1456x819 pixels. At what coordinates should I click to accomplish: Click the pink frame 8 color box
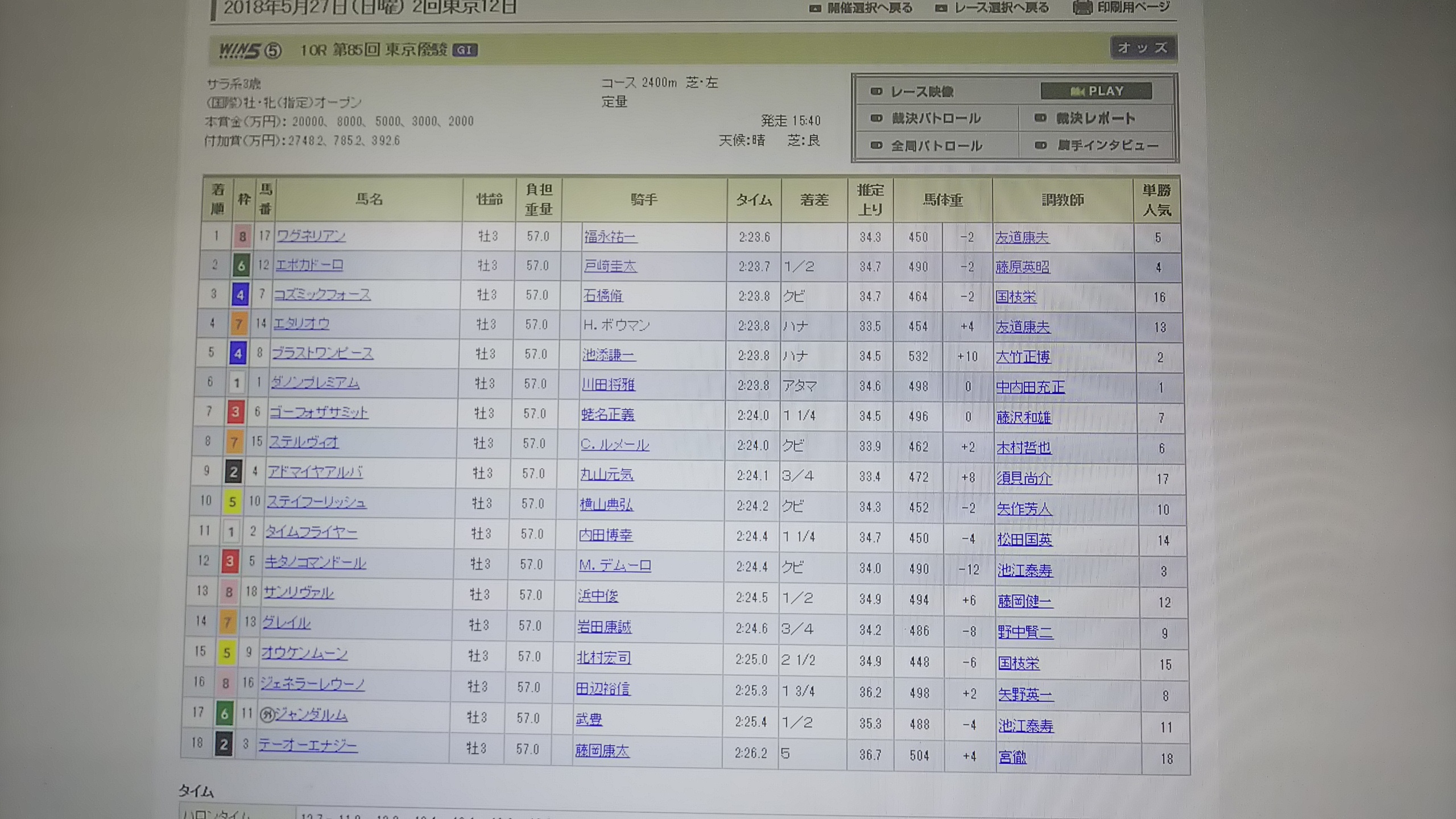pyautogui.click(x=242, y=237)
